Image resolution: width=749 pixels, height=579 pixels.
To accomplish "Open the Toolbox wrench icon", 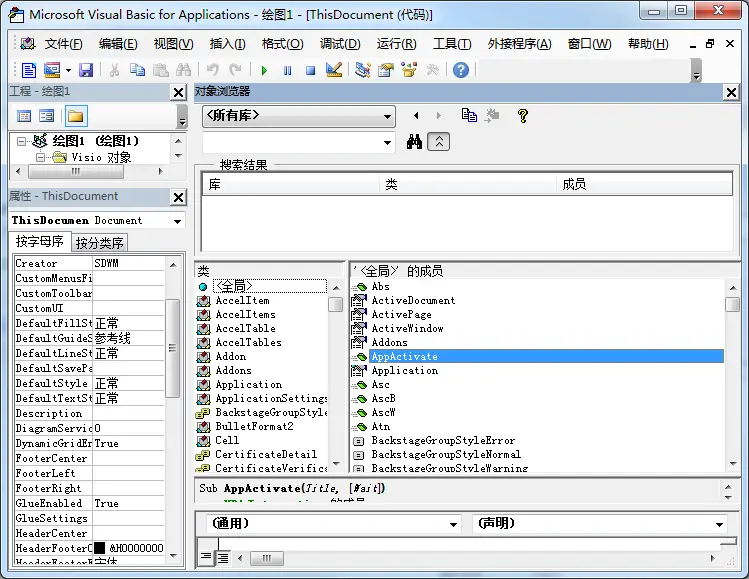I will click(x=432, y=70).
